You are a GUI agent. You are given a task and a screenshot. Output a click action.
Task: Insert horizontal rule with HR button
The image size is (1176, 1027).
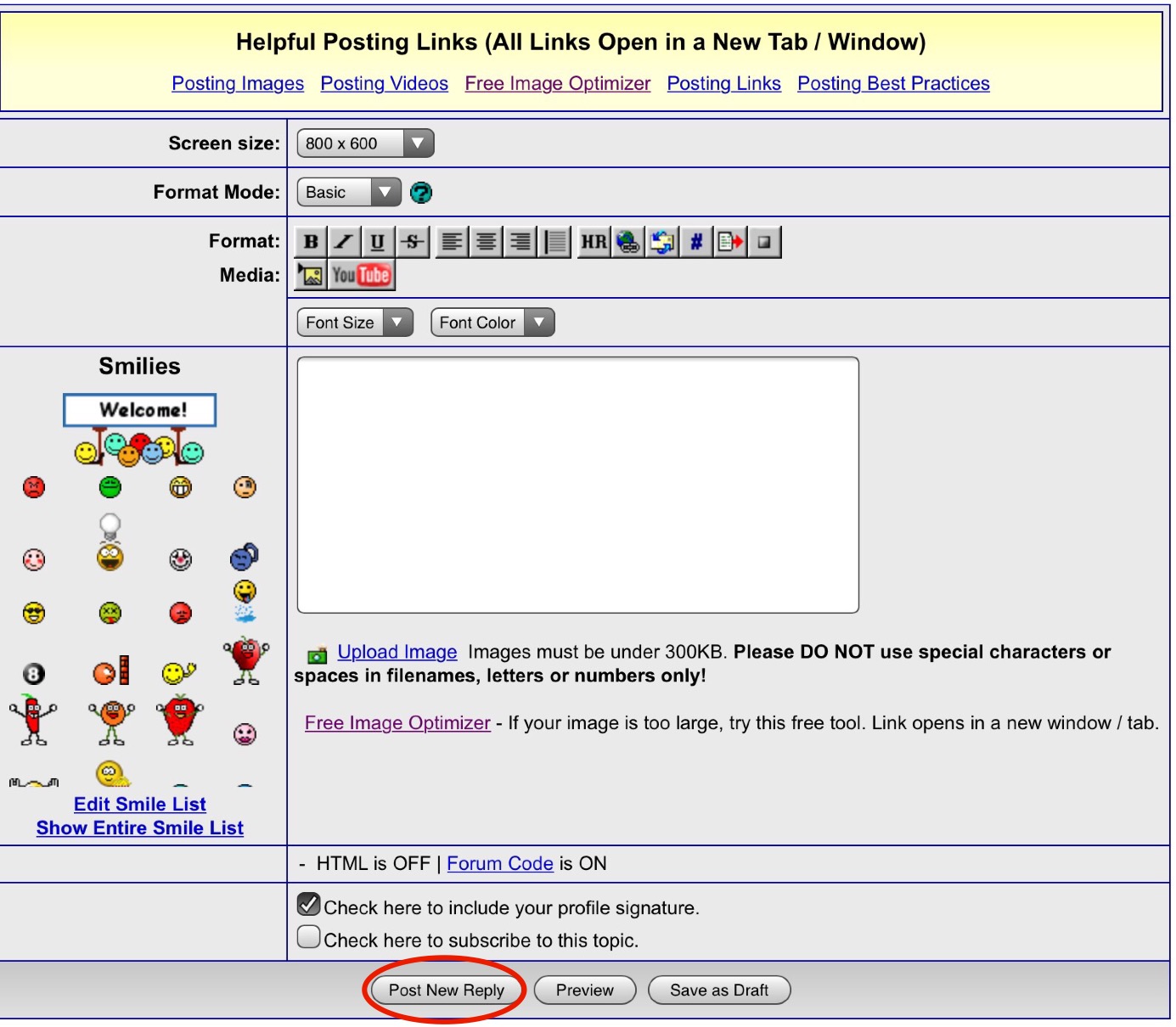point(594,242)
